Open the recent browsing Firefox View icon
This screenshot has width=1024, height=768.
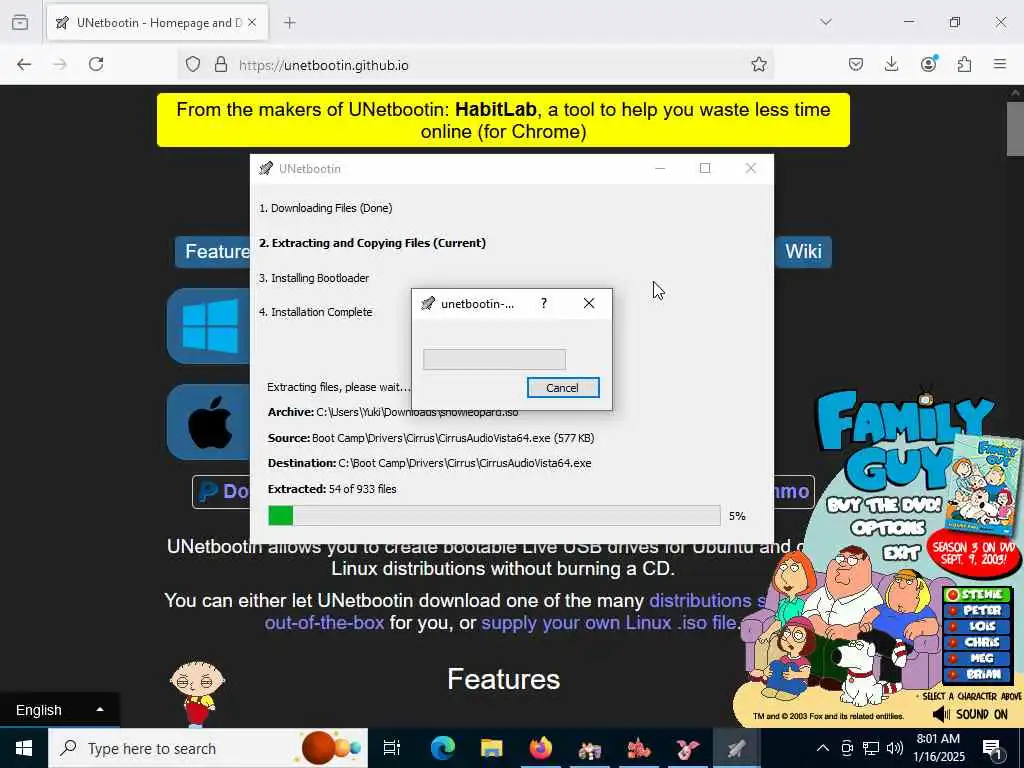20,22
